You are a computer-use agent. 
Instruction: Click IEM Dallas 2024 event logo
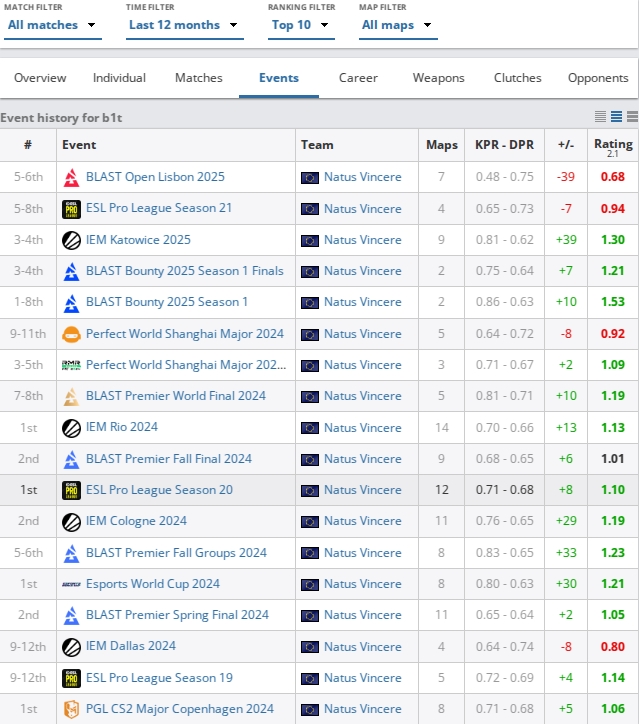[71, 647]
